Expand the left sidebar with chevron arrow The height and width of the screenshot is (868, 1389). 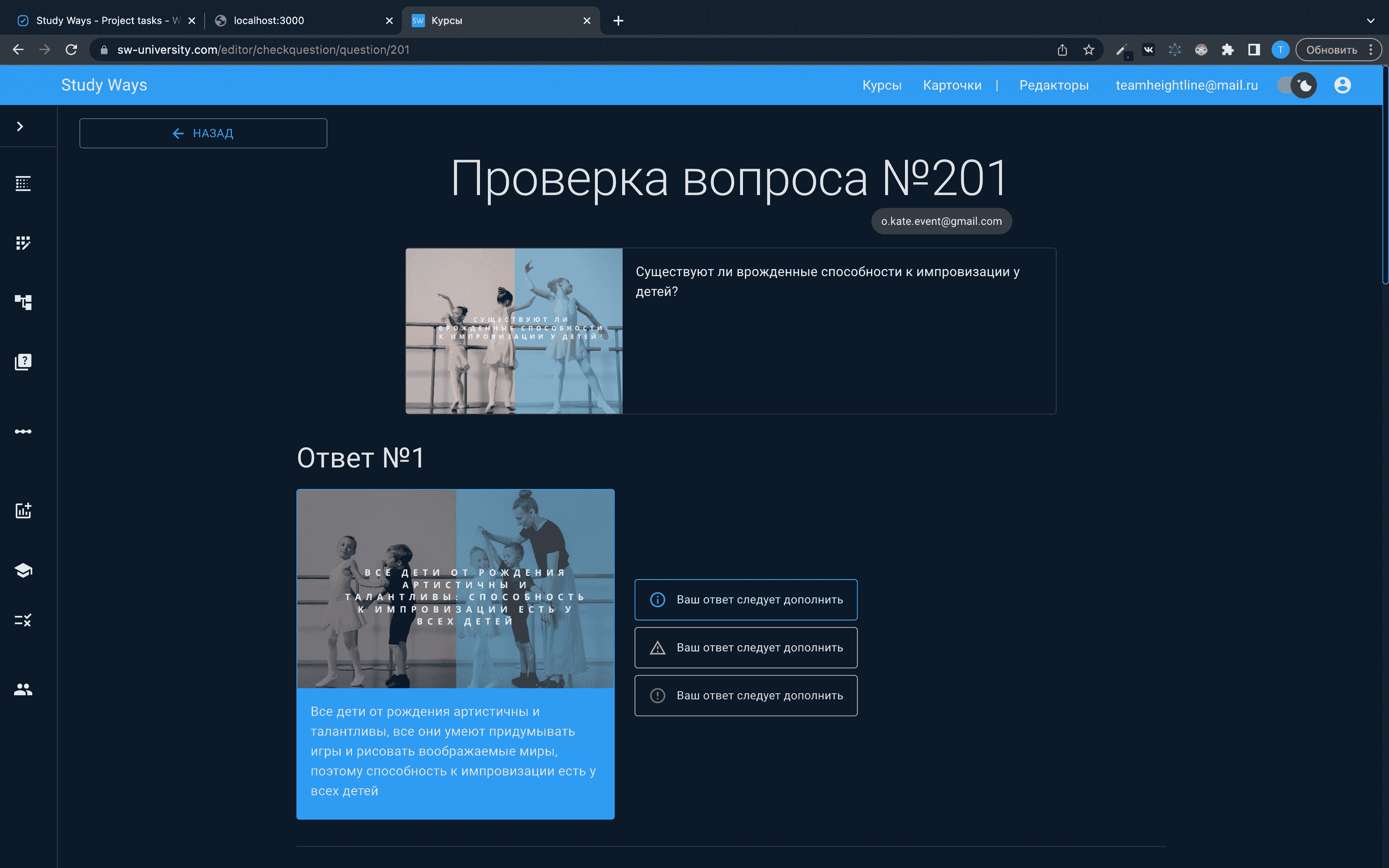[20, 126]
